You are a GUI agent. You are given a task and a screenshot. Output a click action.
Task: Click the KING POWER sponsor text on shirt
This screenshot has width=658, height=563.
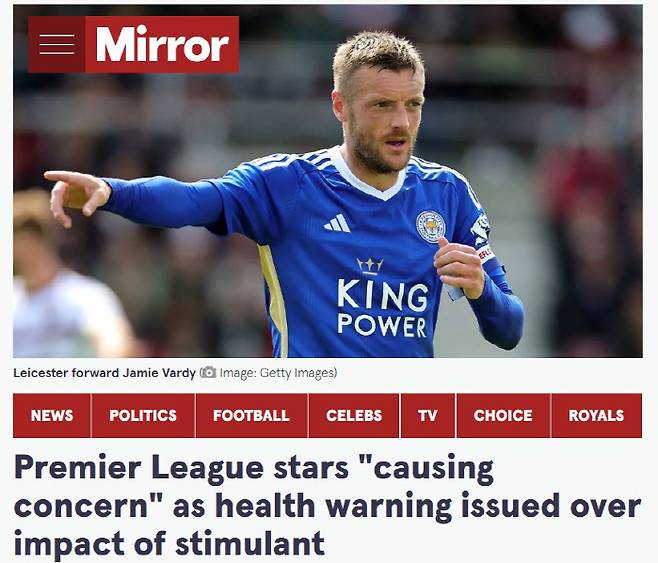pyautogui.click(x=382, y=310)
